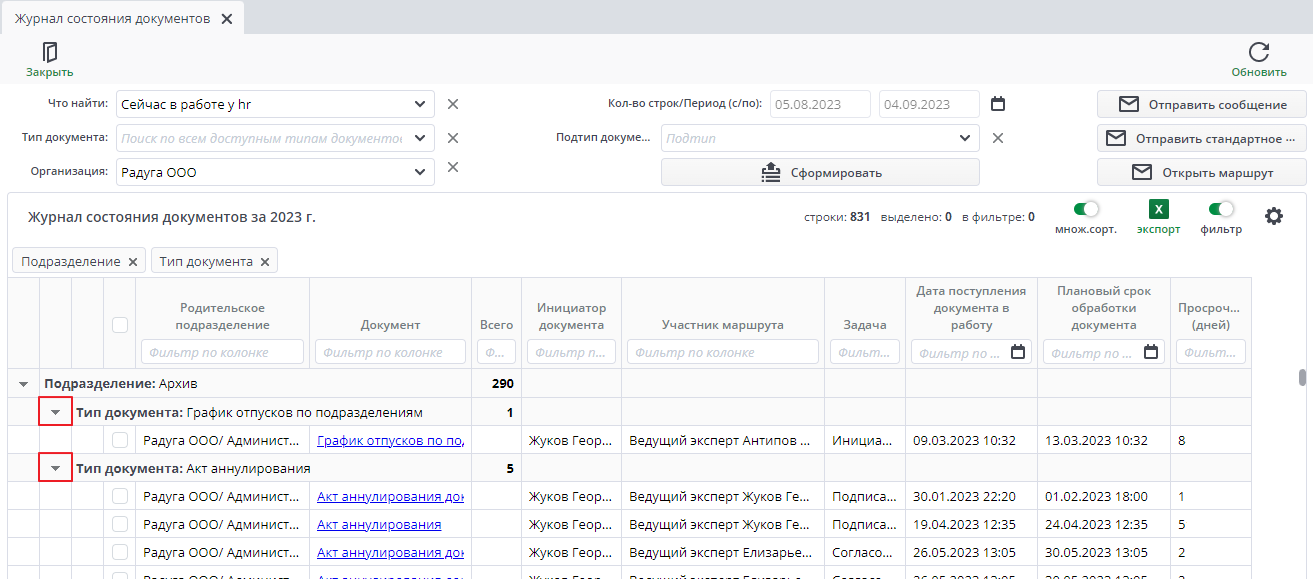Open calendar in Плановый срок column filter

1151,352
